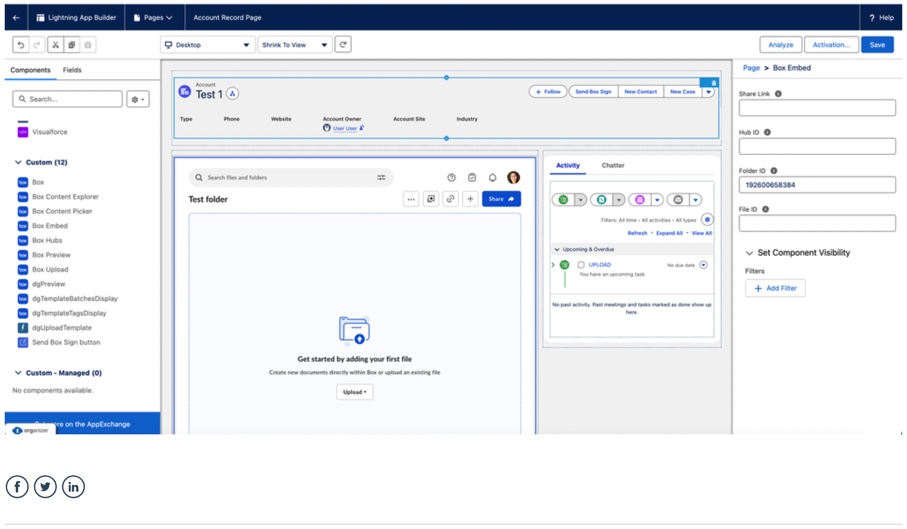The width and height of the screenshot is (907, 529).
Task: Click the redo icon
Action: pyautogui.click(x=37, y=45)
